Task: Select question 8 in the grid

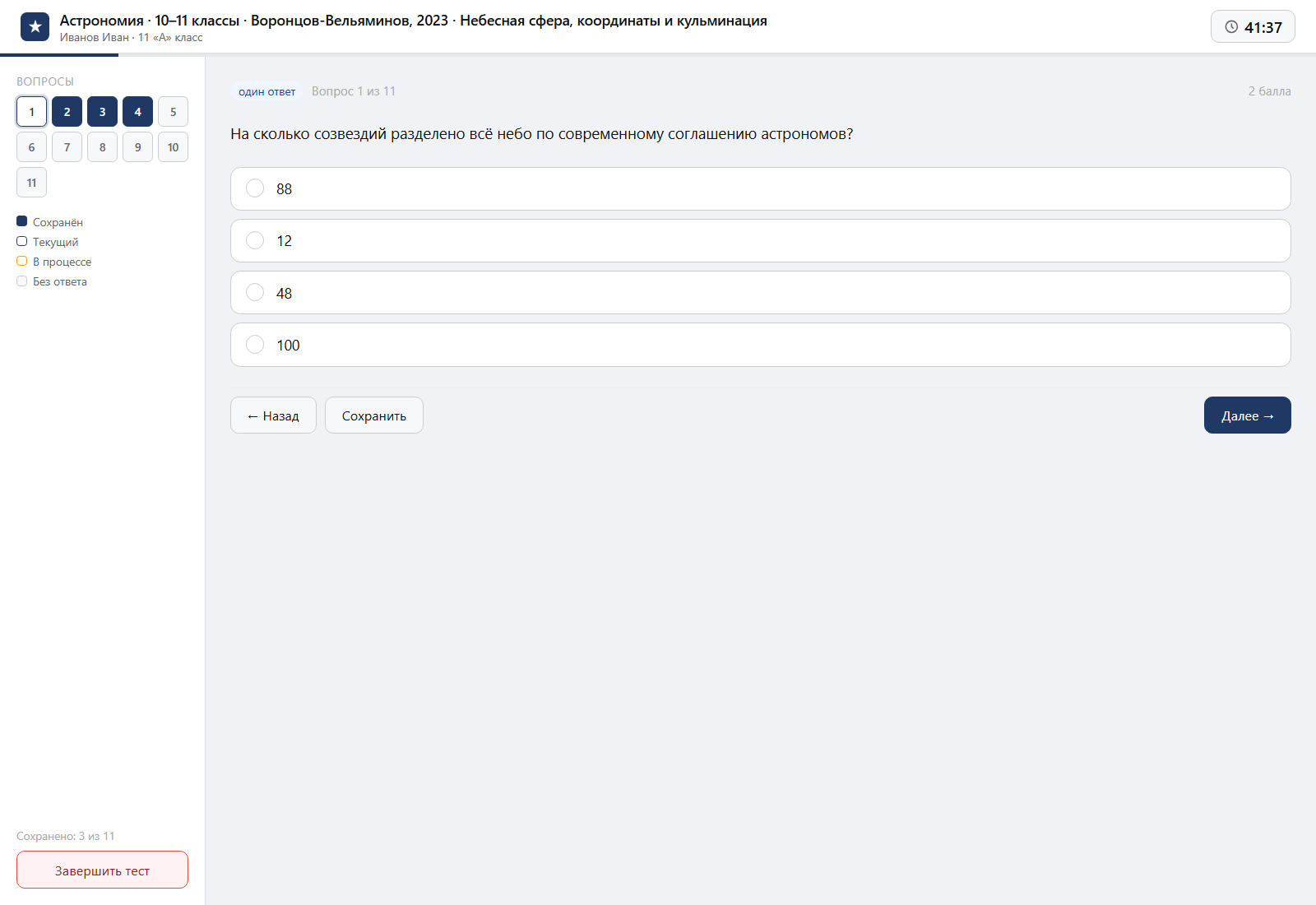Action: click(102, 147)
